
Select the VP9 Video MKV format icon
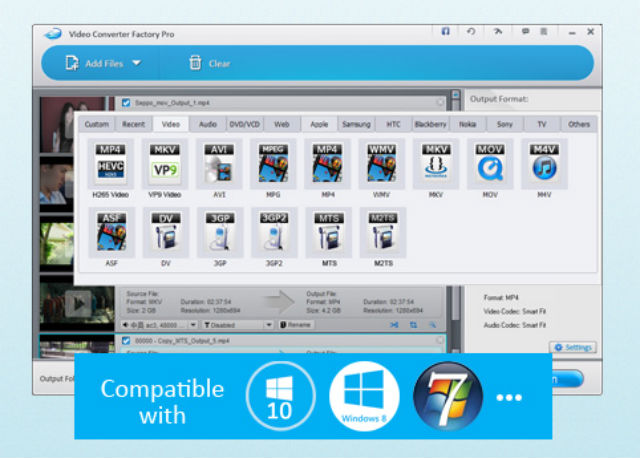point(164,164)
